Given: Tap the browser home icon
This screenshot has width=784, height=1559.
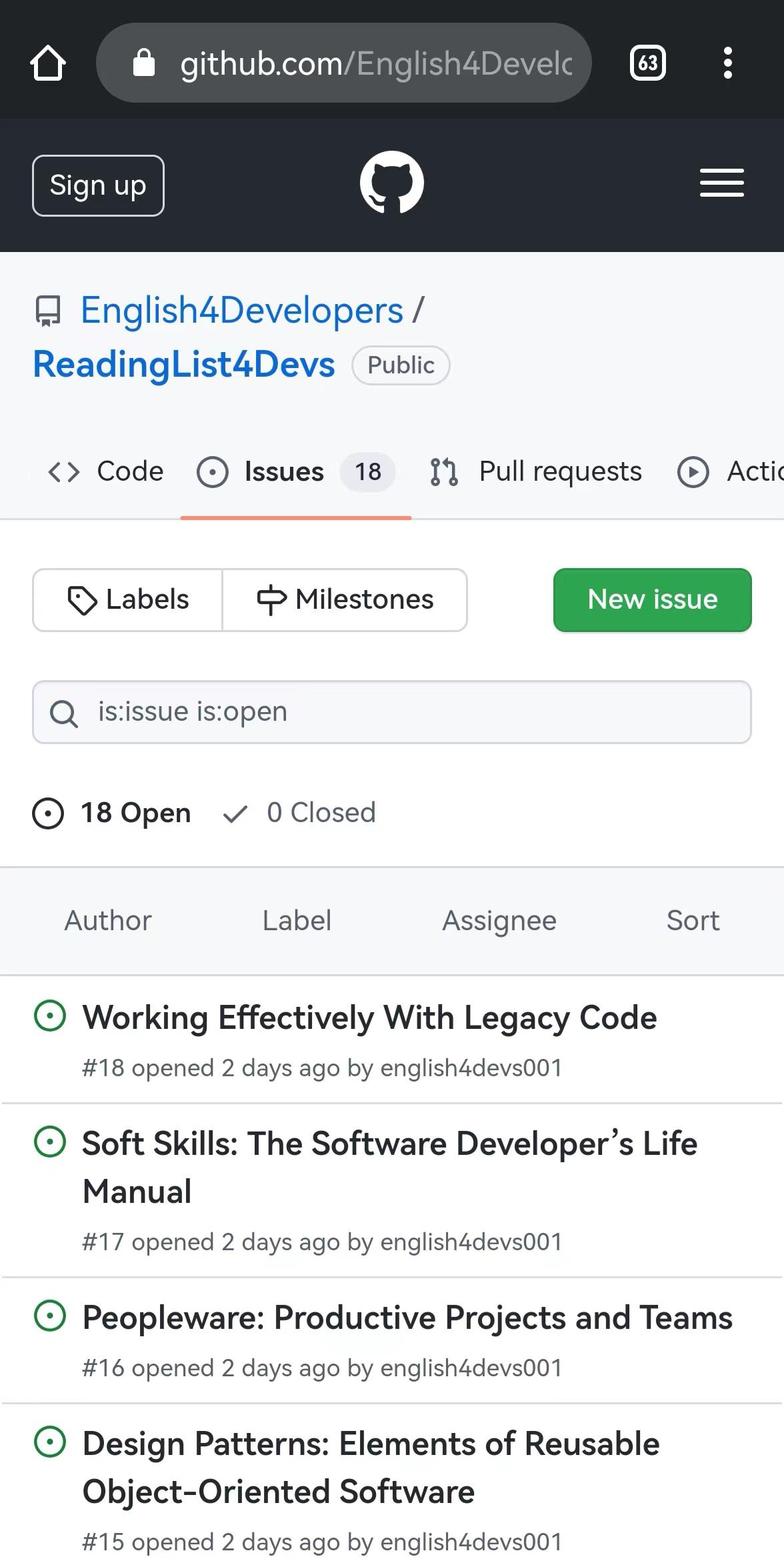Looking at the screenshot, I should point(48,63).
